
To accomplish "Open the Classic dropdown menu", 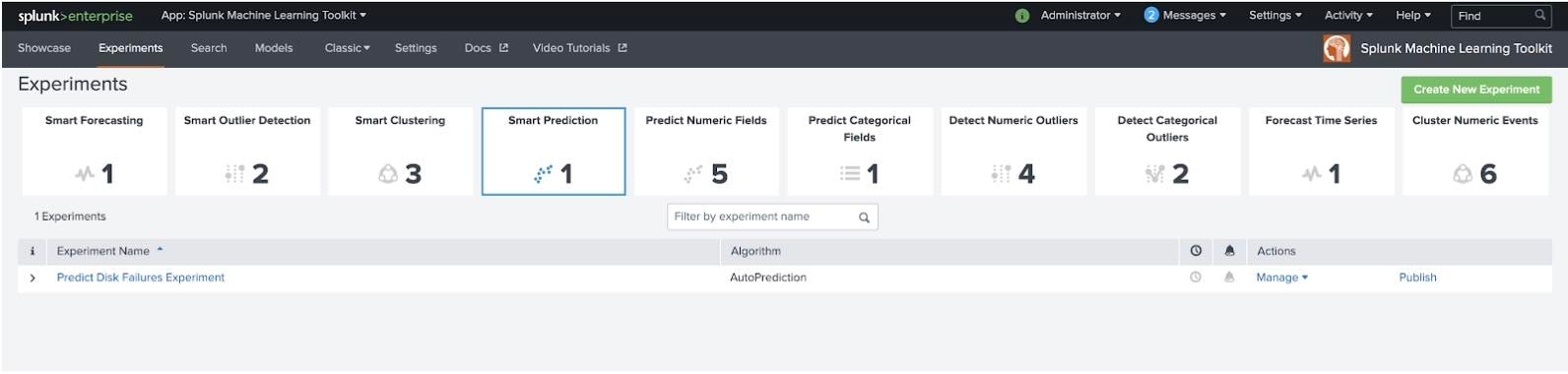I will point(348,48).
